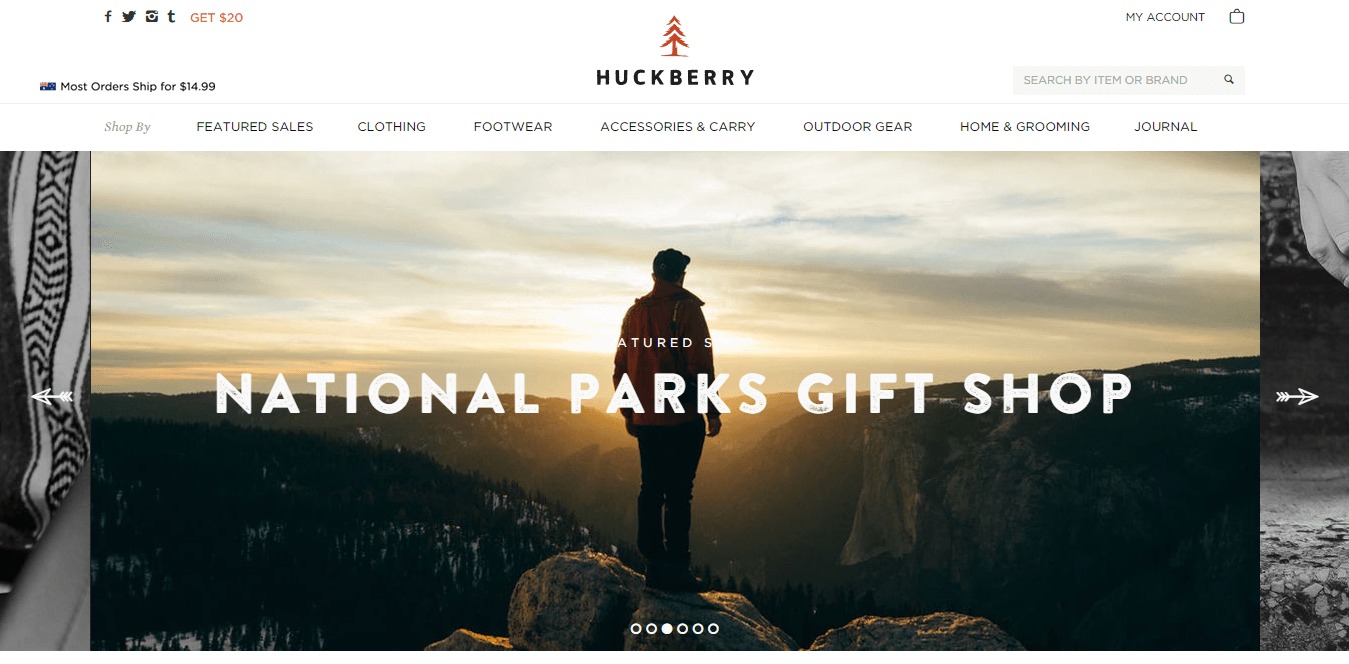The image size is (1349, 664).
Task: Select the last carousel dot
Action: tap(713, 628)
